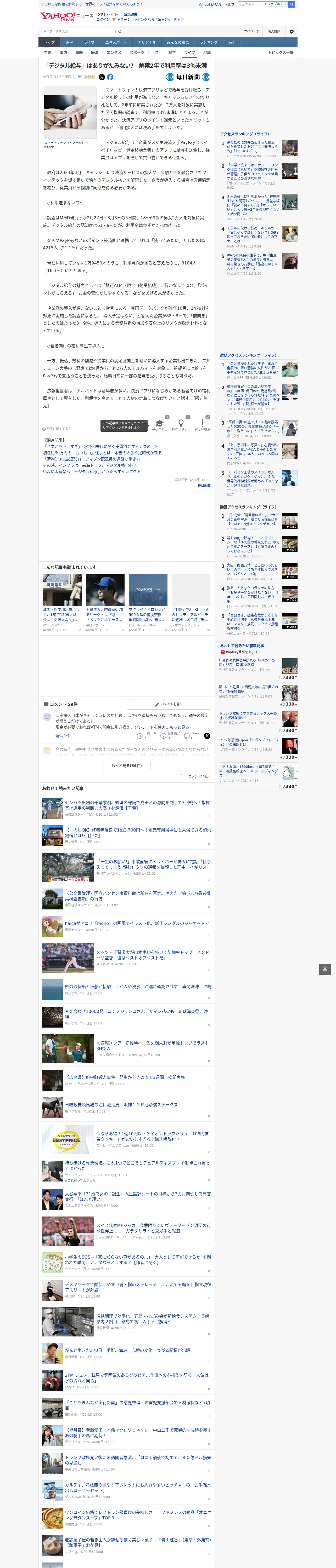Click the コメントを書く button
Image resolution: width=336 pixels, height=1568 pixels.
[x=168, y=704]
